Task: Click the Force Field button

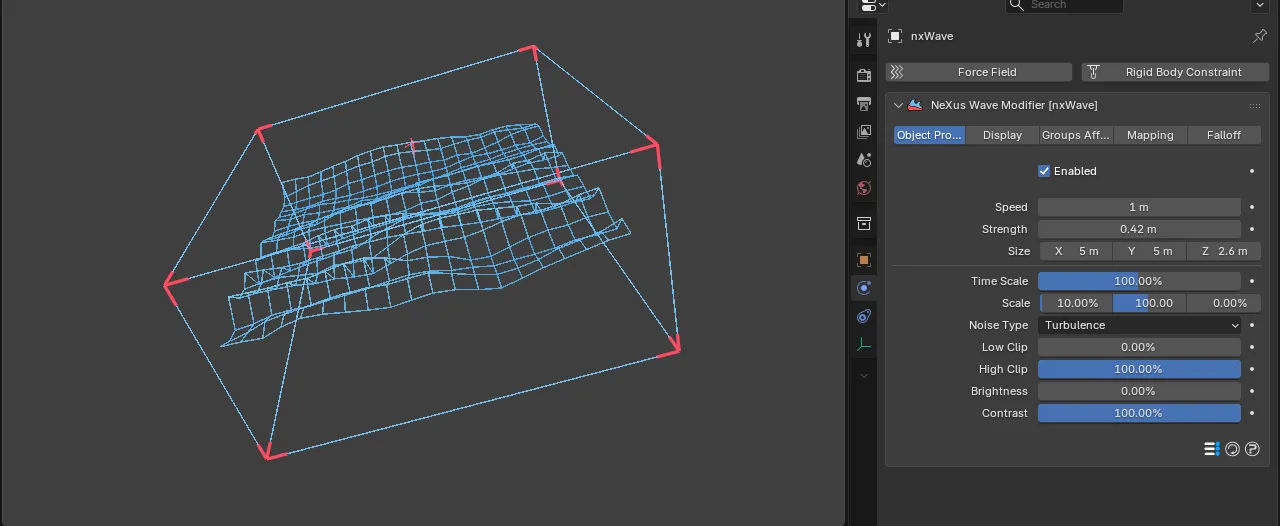Action: tap(979, 72)
